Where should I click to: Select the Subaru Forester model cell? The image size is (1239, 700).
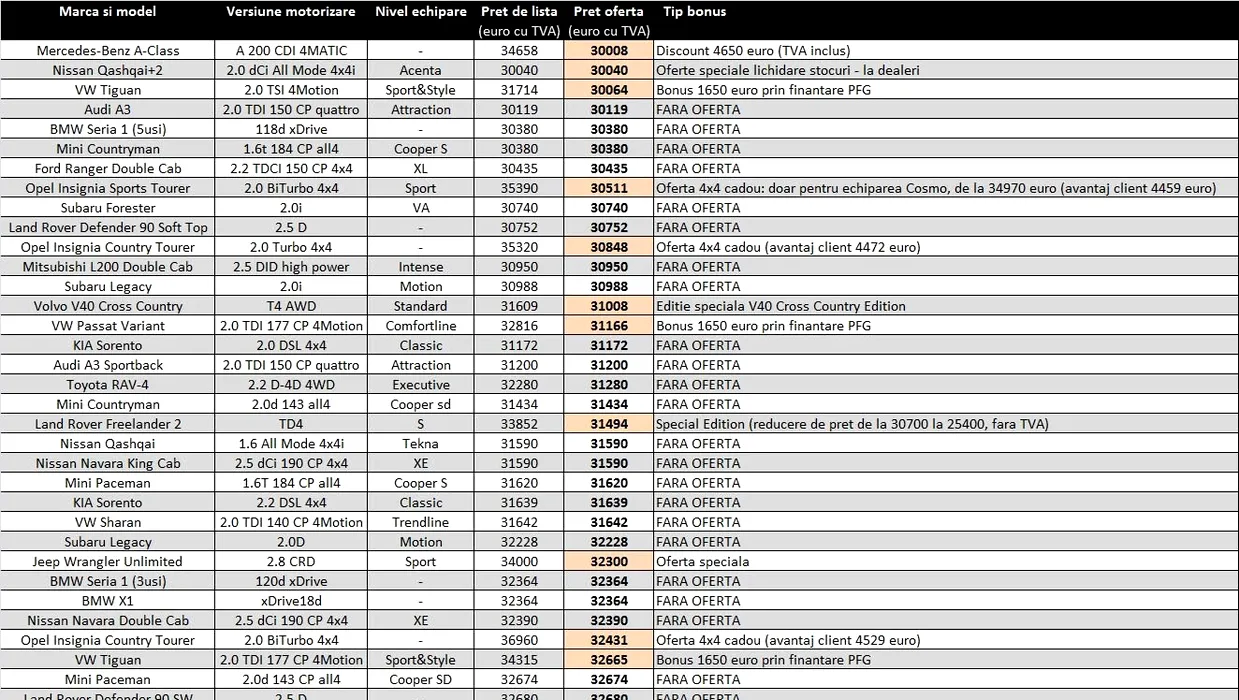(108, 208)
